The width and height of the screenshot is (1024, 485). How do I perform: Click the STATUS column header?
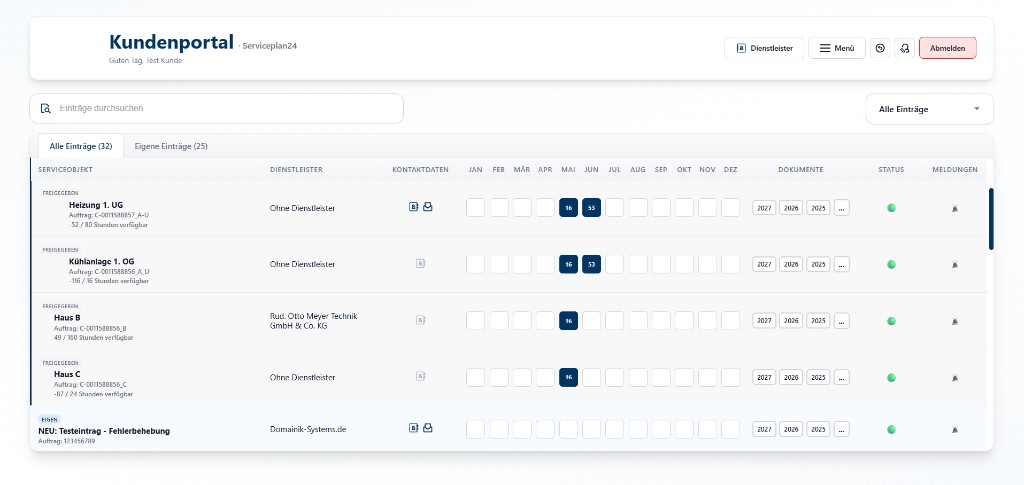pos(891,170)
